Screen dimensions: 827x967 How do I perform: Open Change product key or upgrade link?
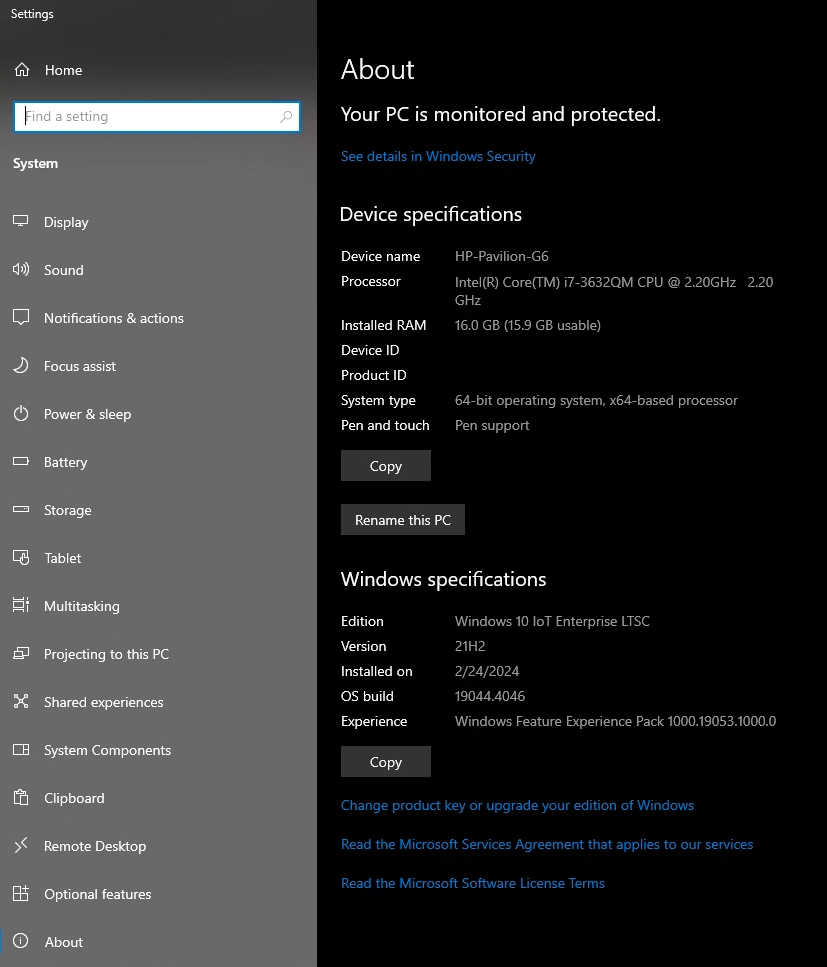[517, 805]
